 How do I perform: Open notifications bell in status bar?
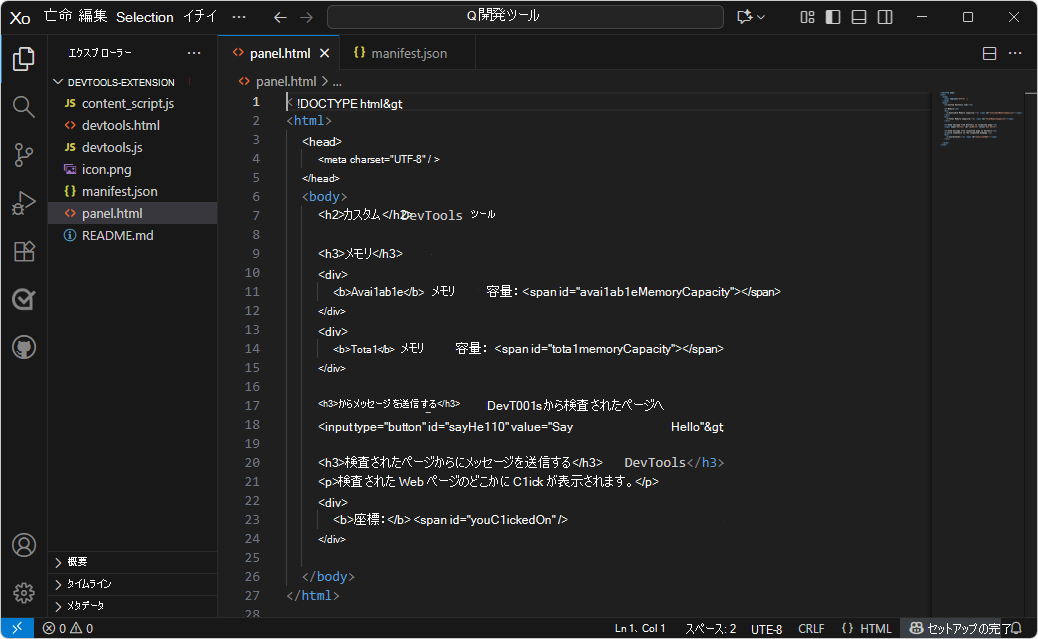[1015, 628]
